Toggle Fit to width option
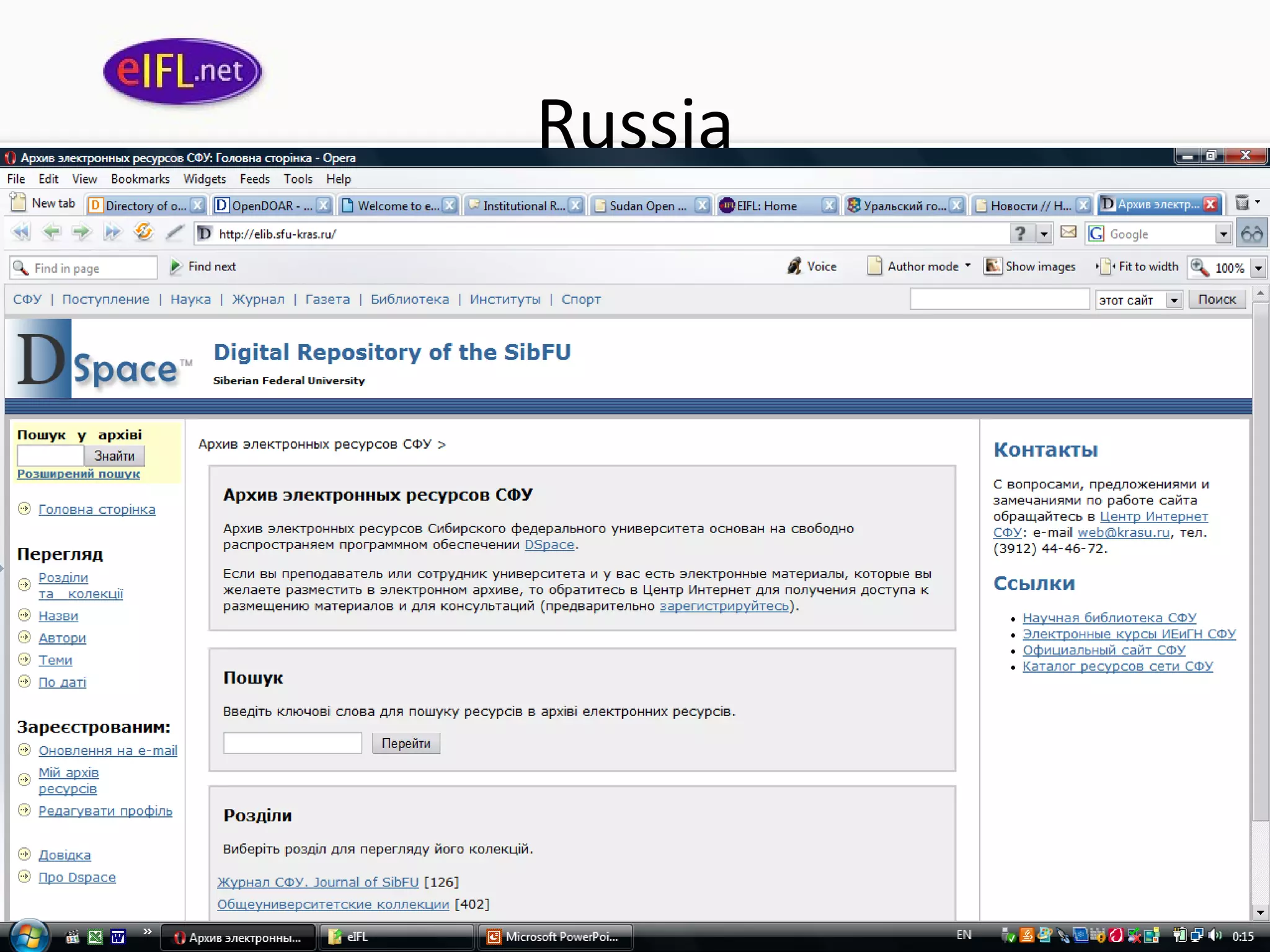Viewport: 1270px width, 952px height. (x=1137, y=267)
